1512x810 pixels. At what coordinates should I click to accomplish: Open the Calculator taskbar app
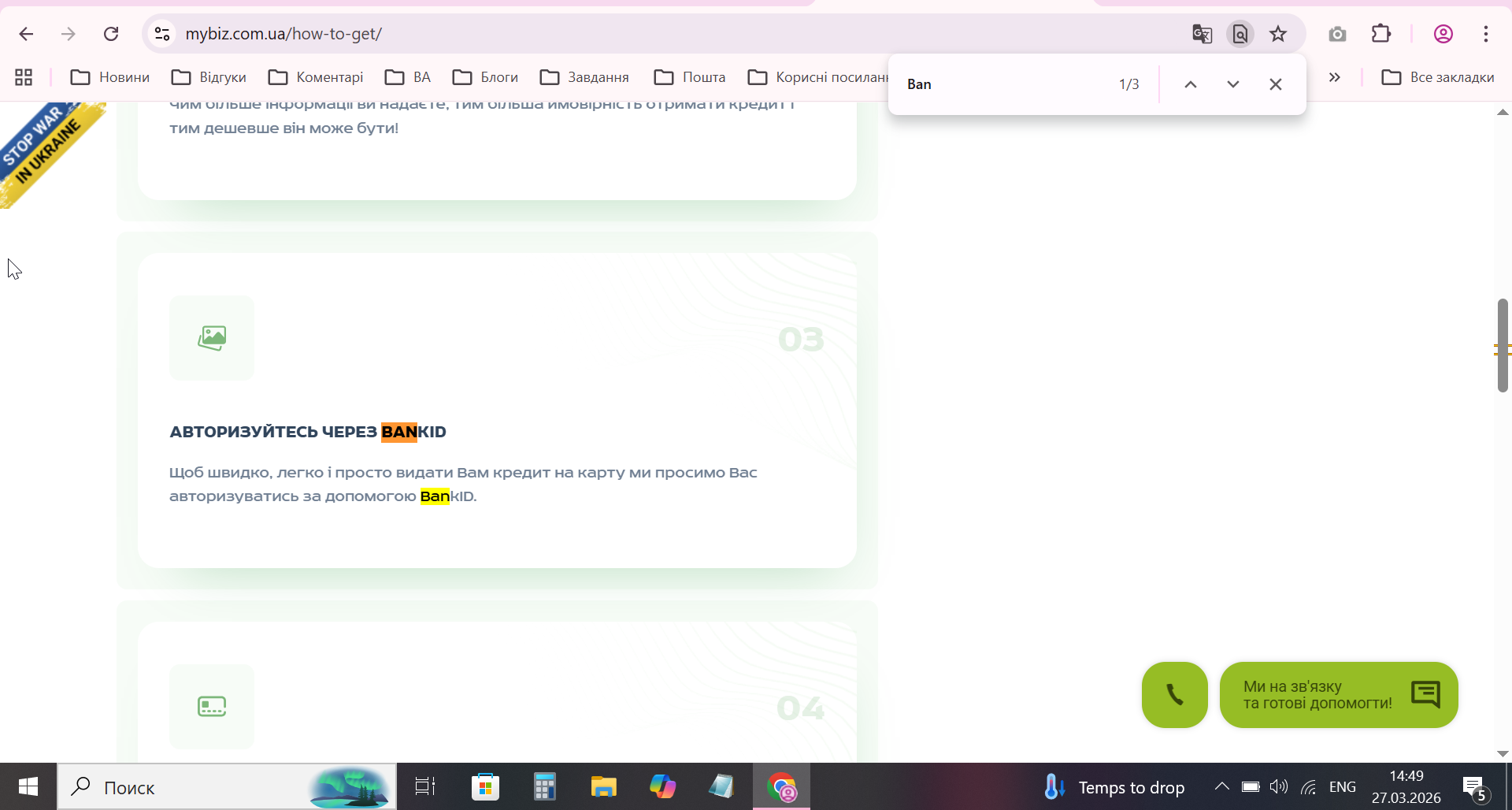[545, 786]
